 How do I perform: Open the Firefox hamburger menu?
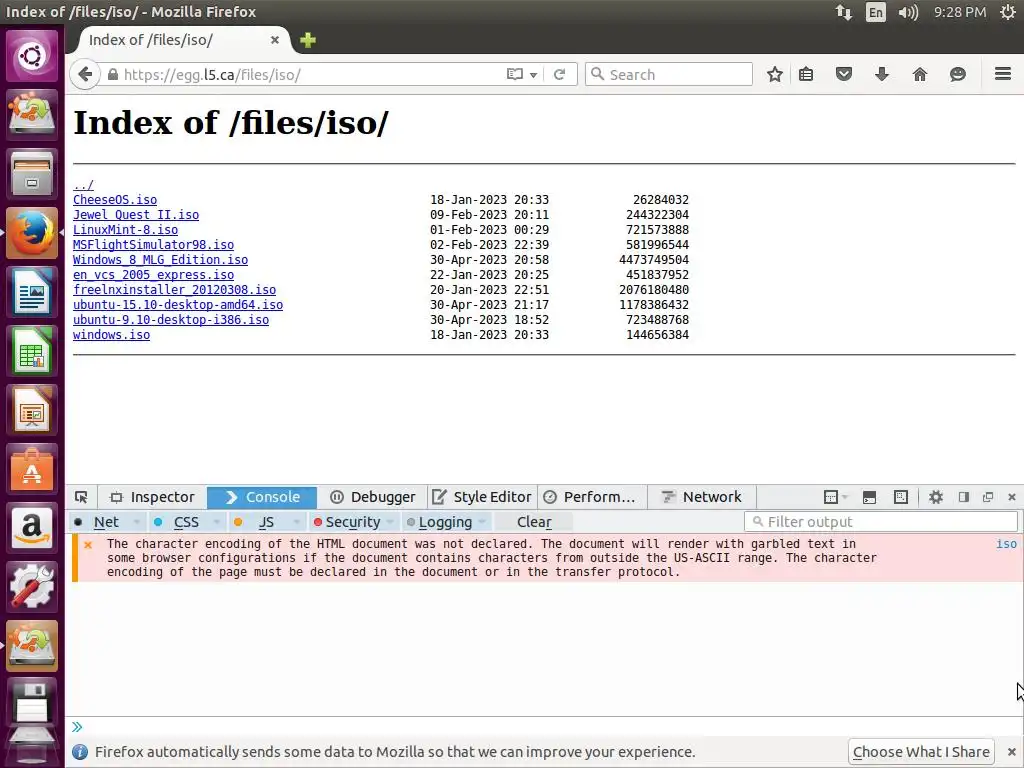[1003, 74]
